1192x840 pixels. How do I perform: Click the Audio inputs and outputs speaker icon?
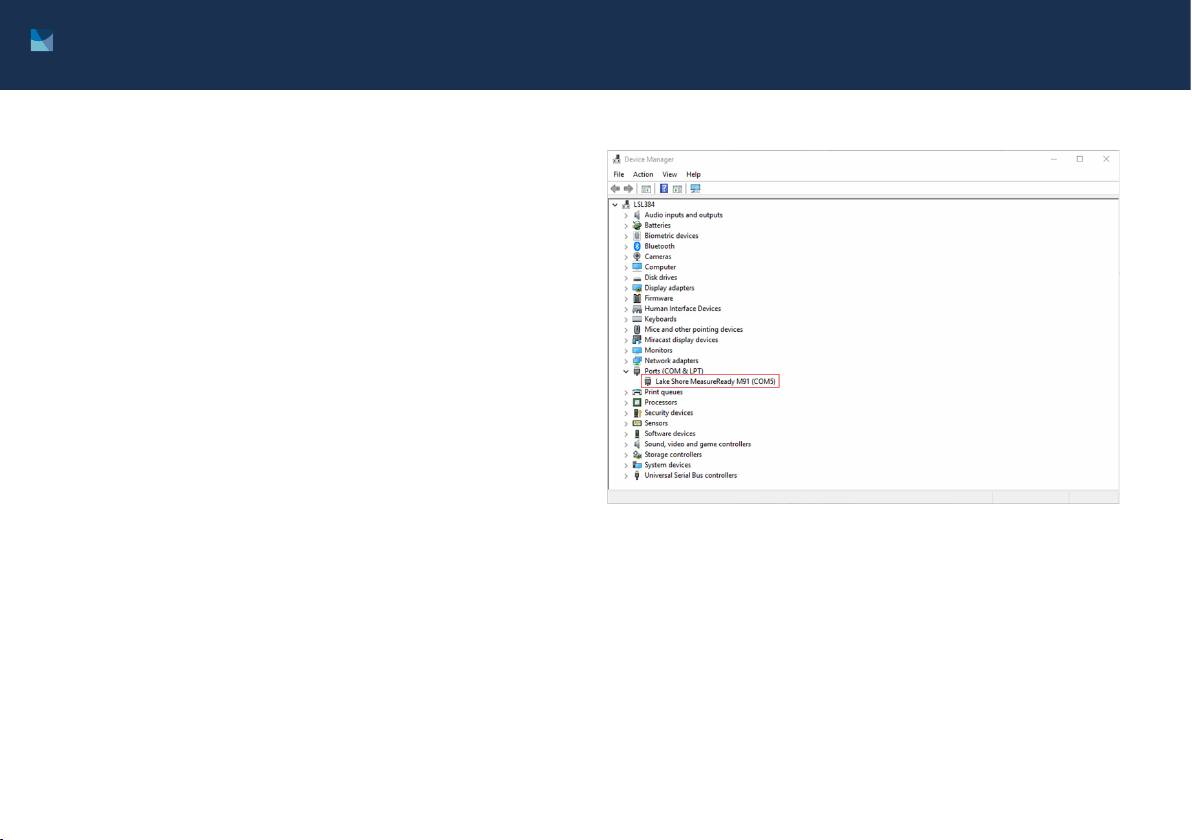tap(637, 215)
